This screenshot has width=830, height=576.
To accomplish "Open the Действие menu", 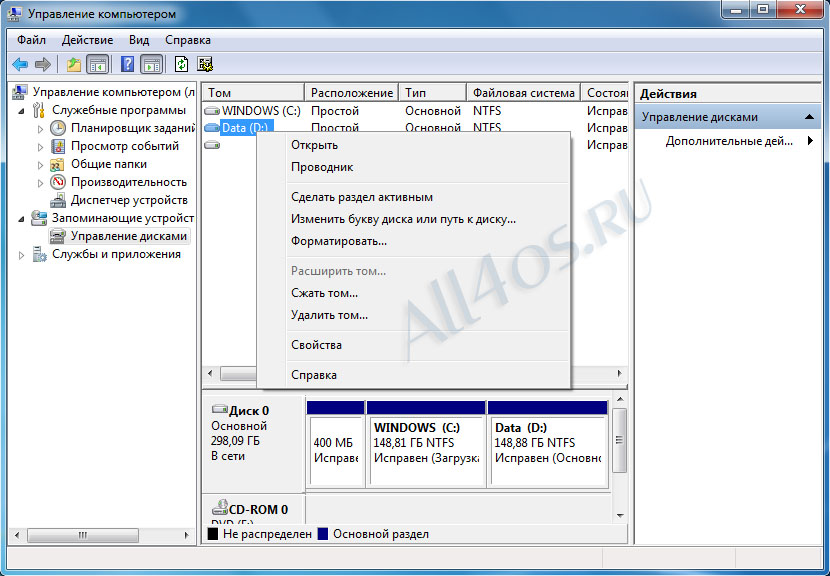I will (87, 40).
